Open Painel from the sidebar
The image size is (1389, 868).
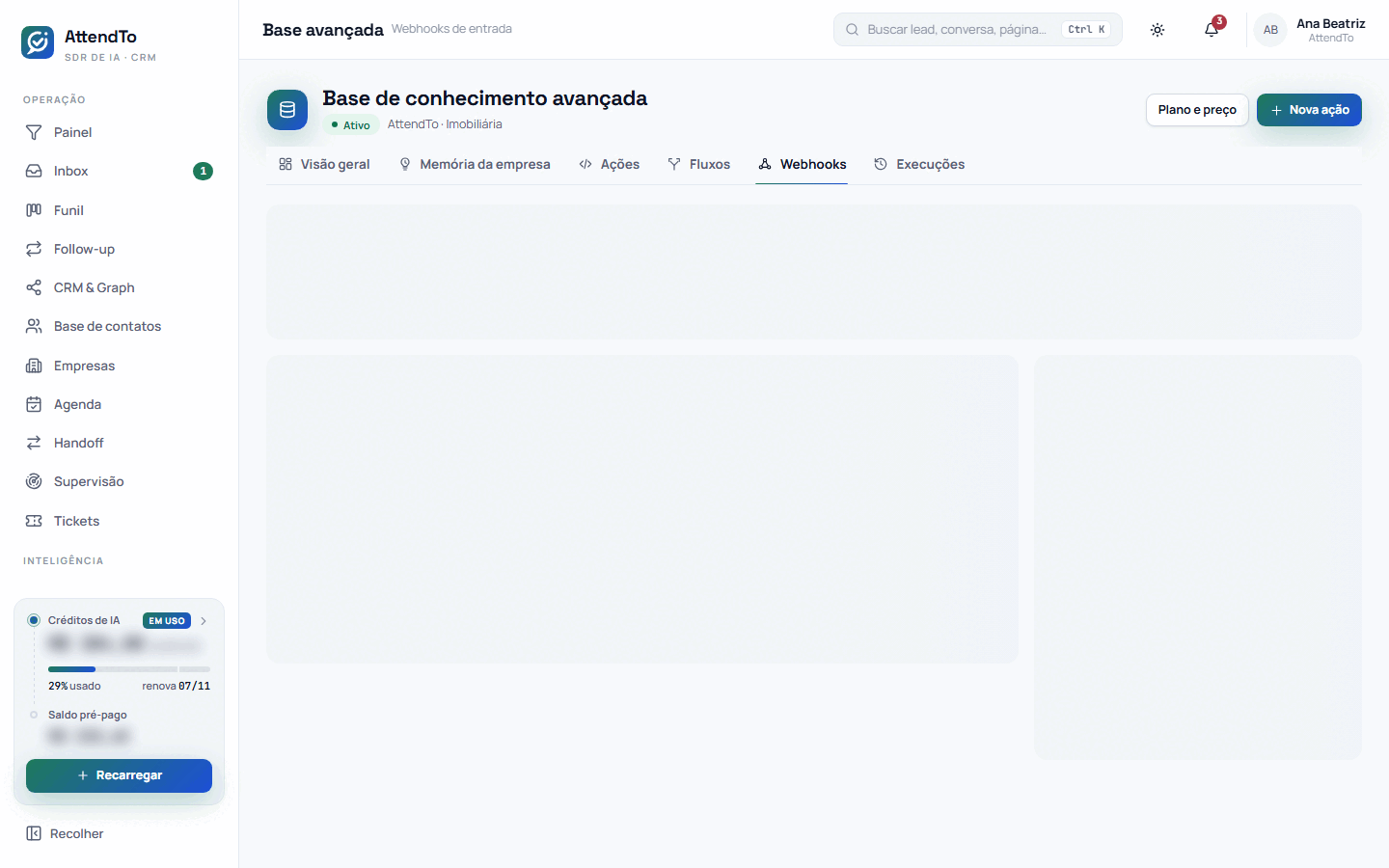pyautogui.click(x=119, y=132)
